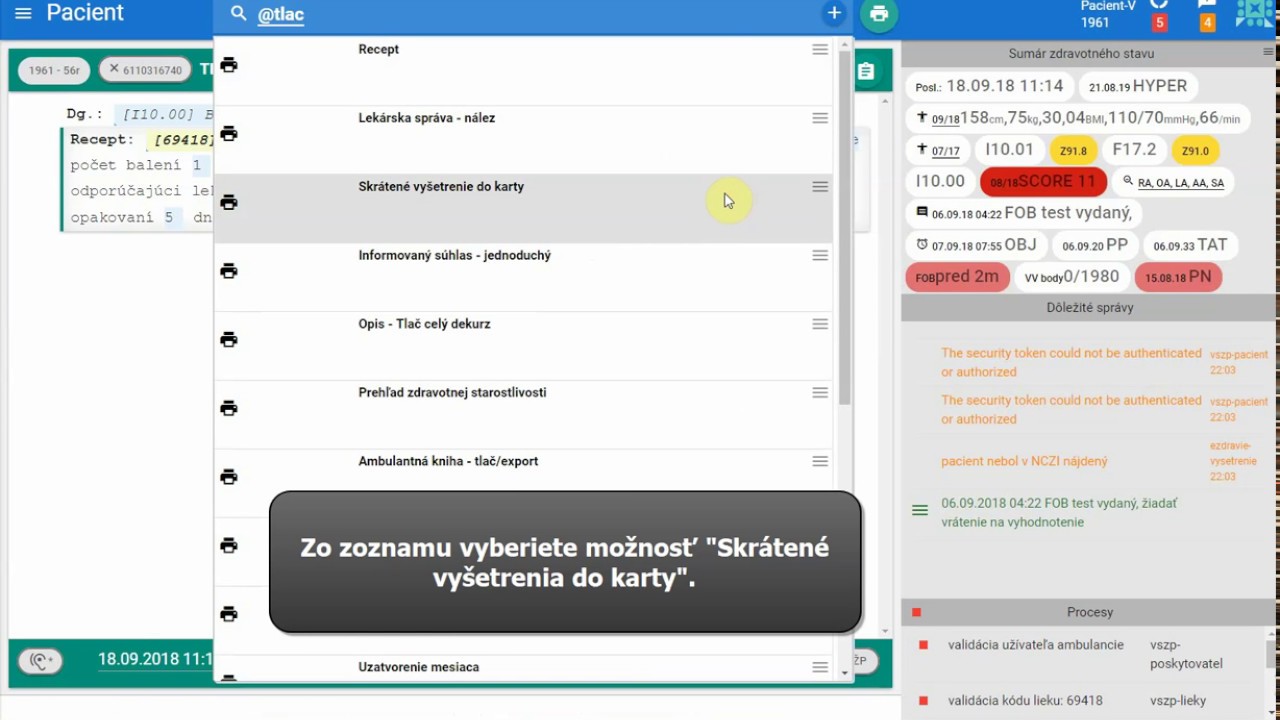
Task: Open options handle for Skrátené vyšetrenie row
Action: (820, 187)
